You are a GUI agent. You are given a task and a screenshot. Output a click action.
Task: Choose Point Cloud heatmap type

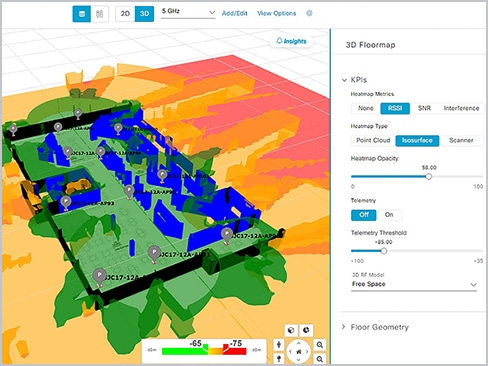(373, 140)
